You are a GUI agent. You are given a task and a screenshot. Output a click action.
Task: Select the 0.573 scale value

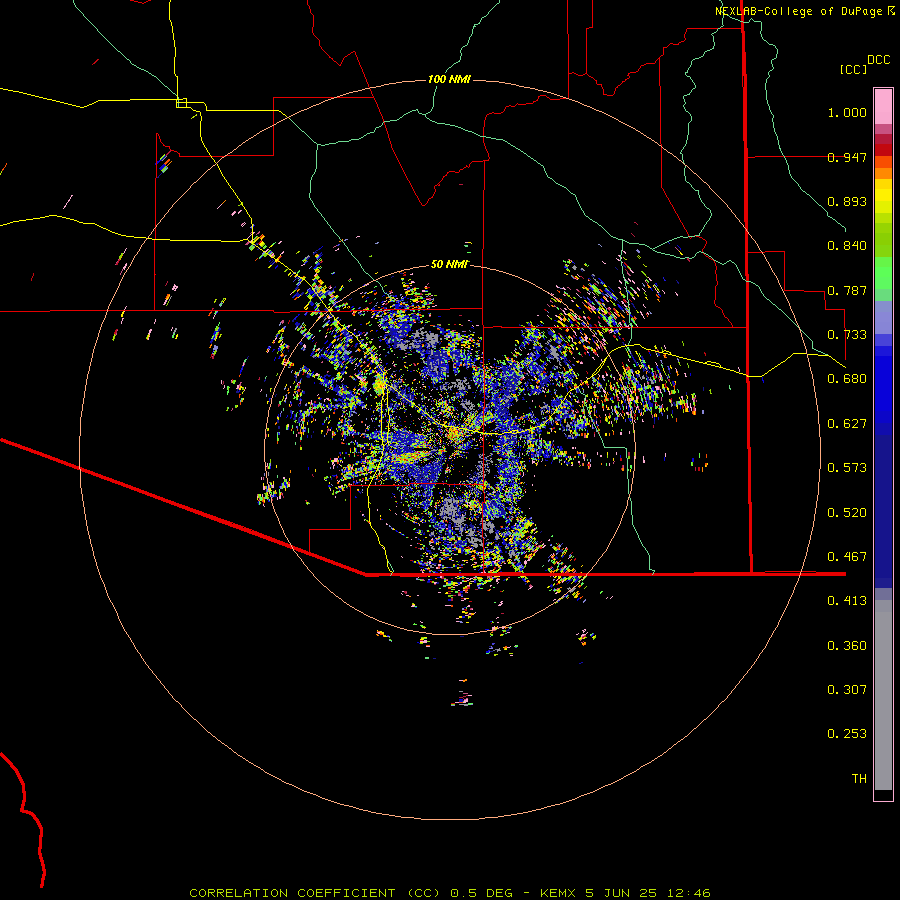[847, 468]
